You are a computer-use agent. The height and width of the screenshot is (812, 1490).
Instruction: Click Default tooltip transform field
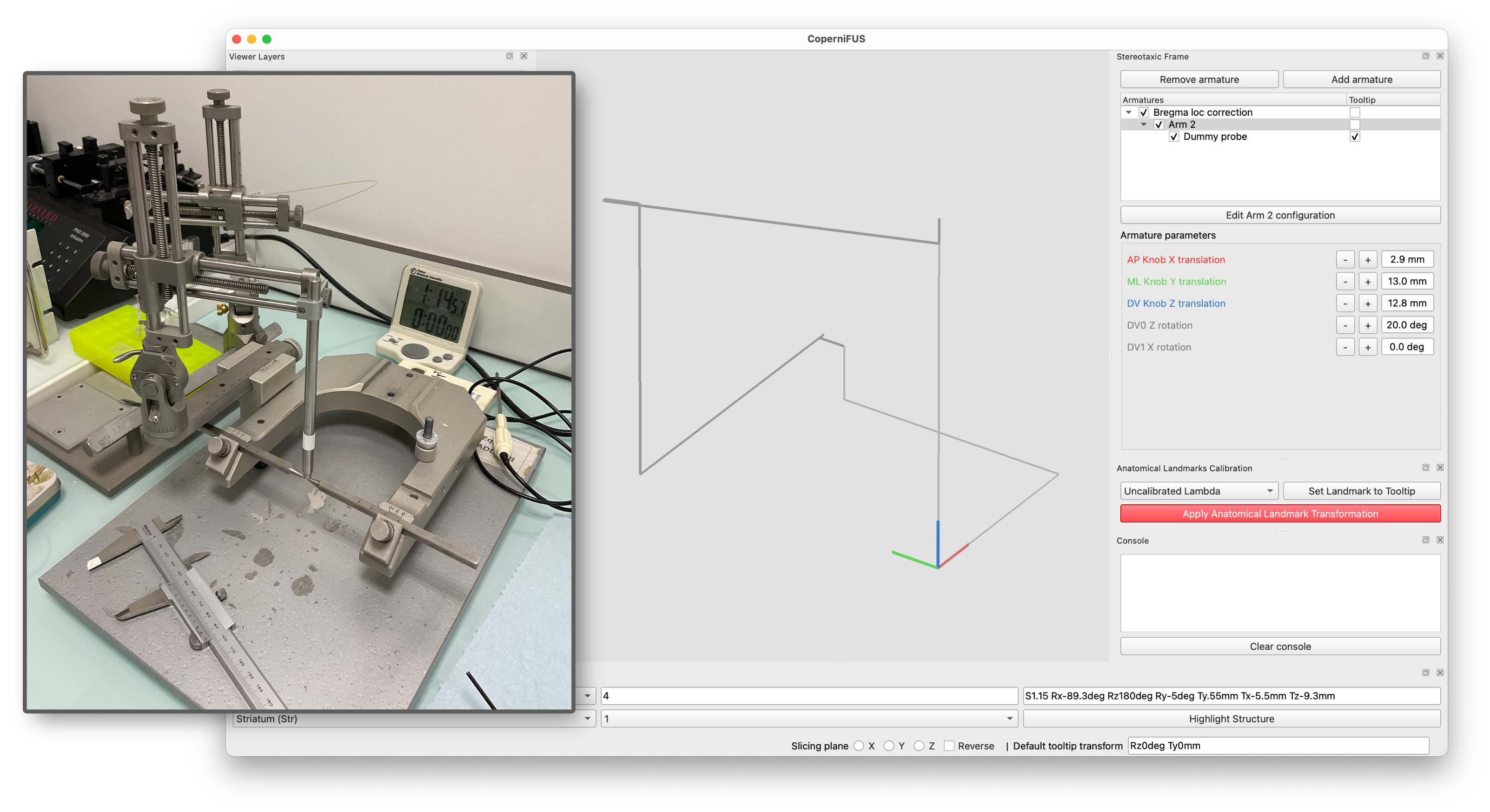point(1278,746)
